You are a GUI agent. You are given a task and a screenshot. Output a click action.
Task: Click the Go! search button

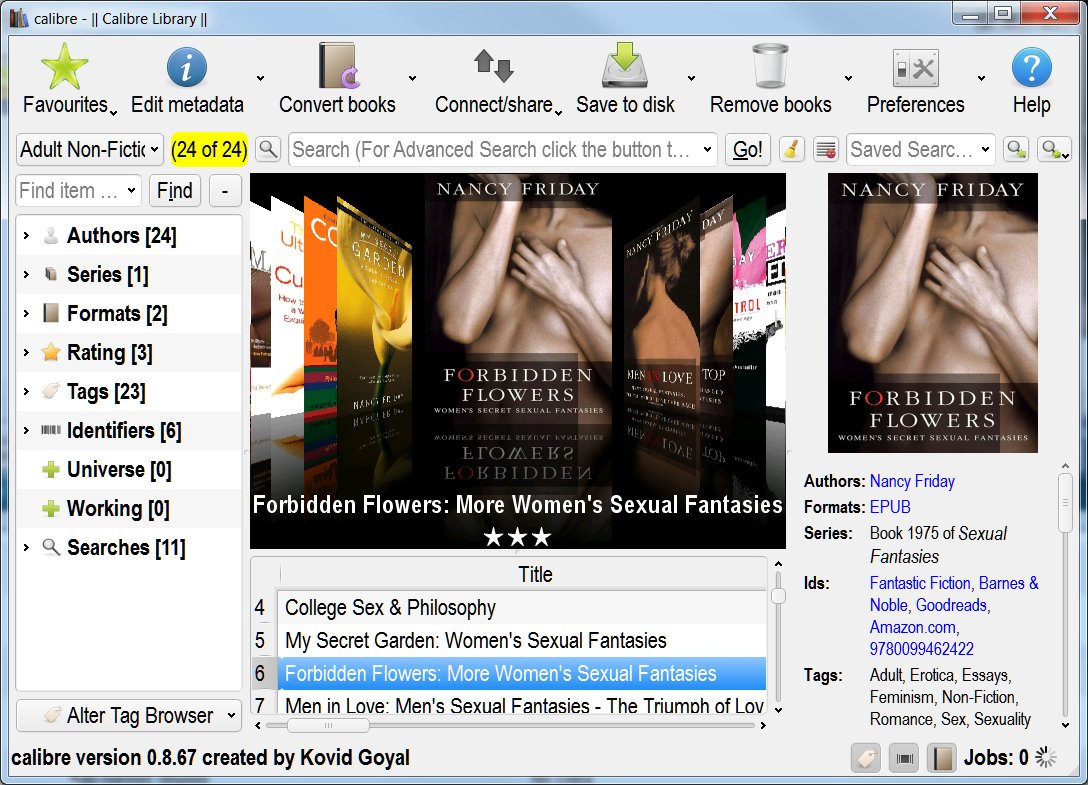pyautogui.click(x=747, y=149)
